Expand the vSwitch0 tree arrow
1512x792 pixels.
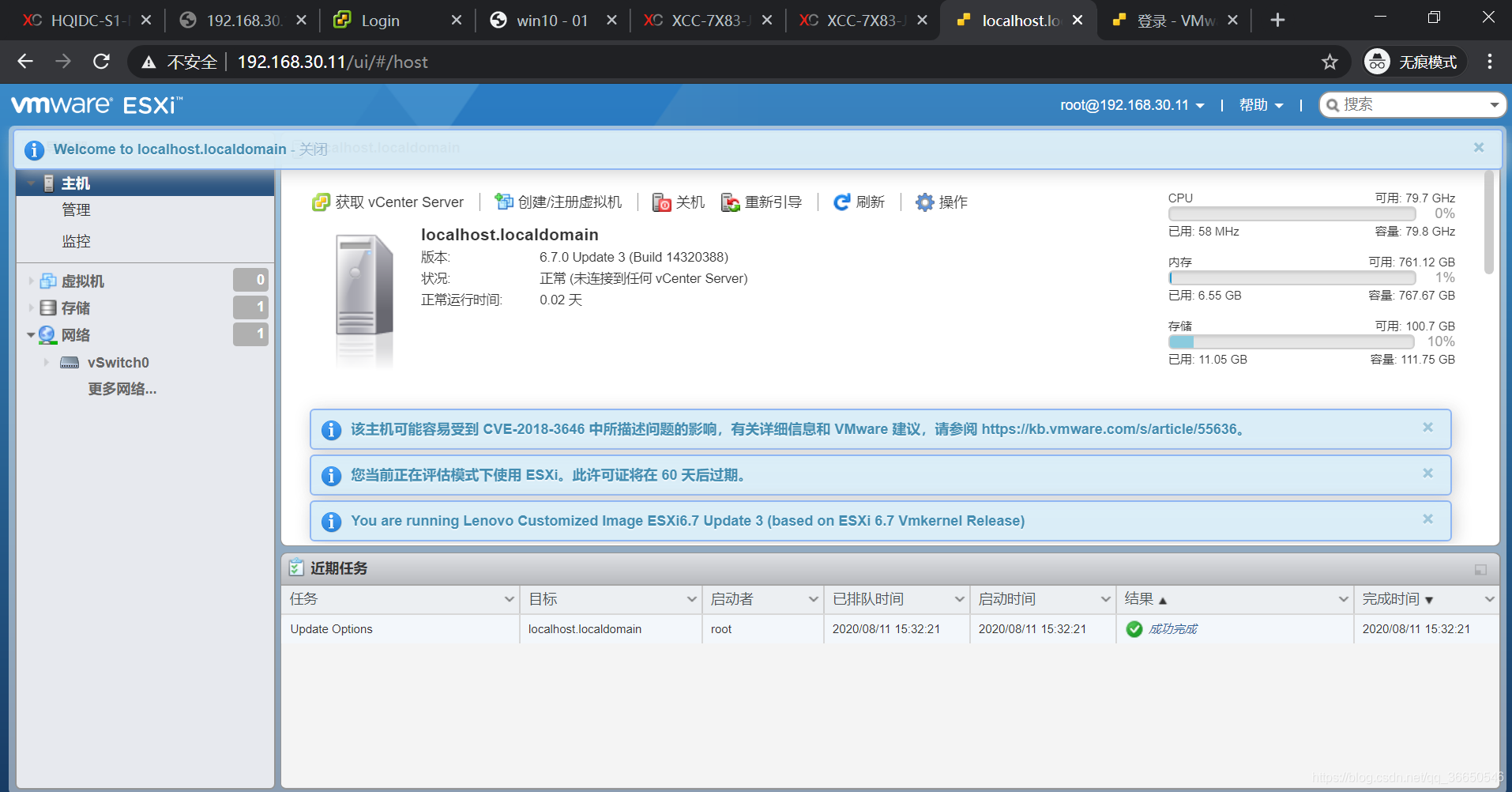click(x=46, y=362)
